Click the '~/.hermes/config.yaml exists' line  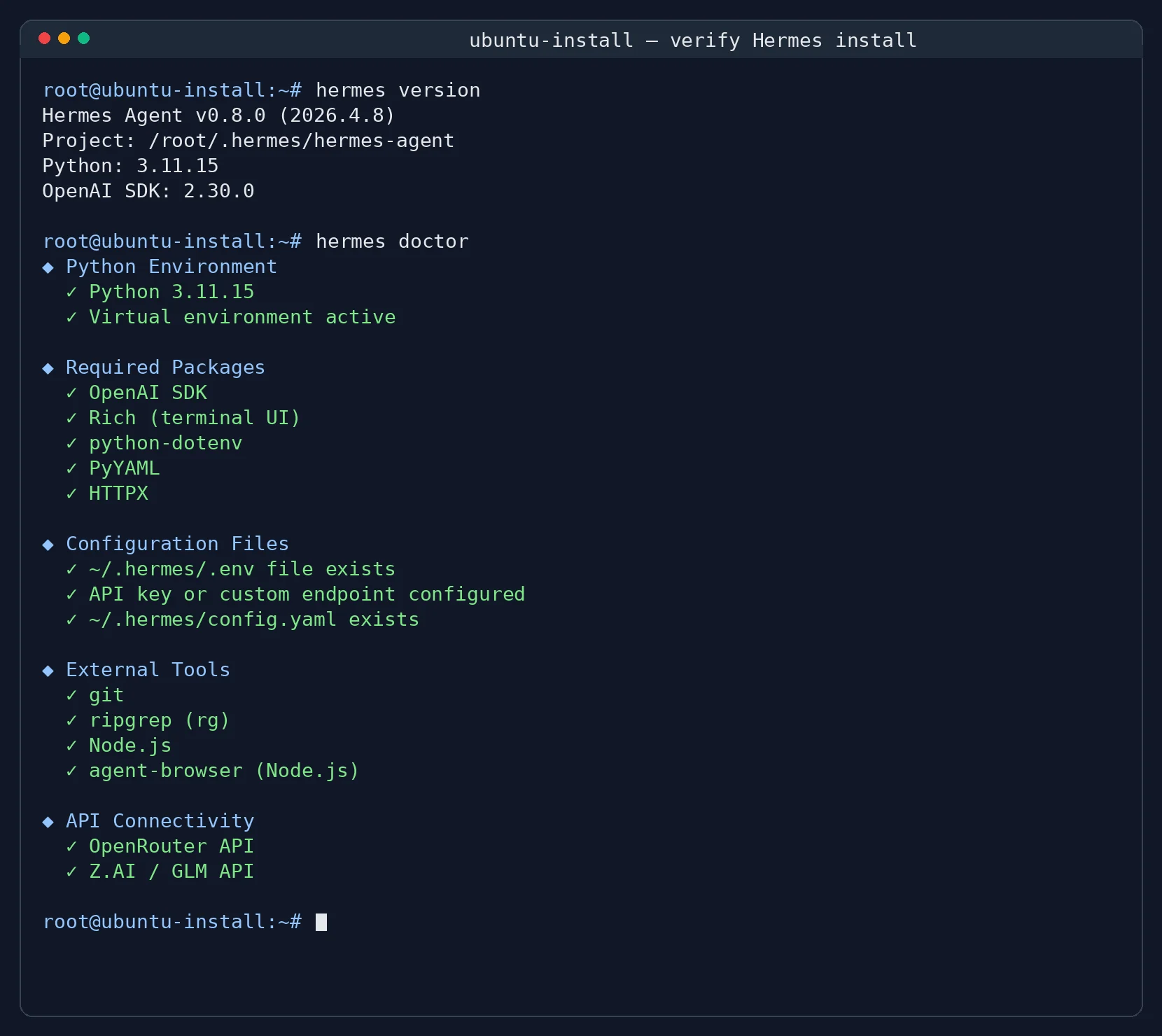point(254,619)
